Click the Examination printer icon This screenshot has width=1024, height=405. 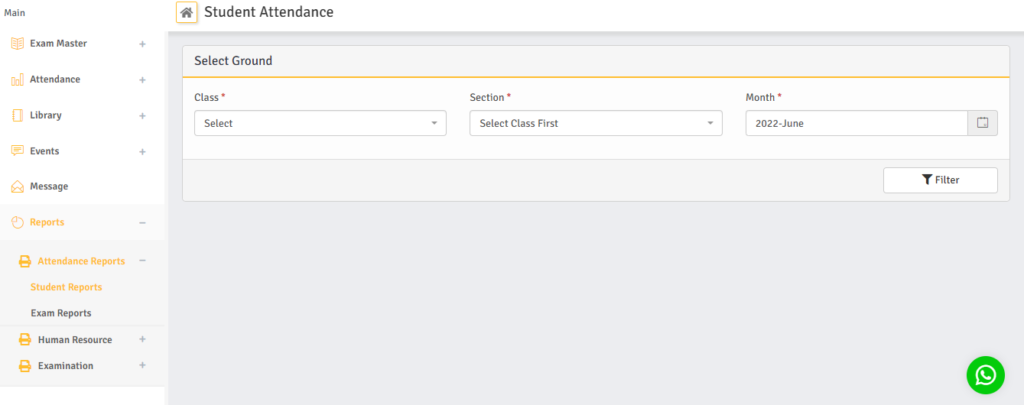[26, 366]
